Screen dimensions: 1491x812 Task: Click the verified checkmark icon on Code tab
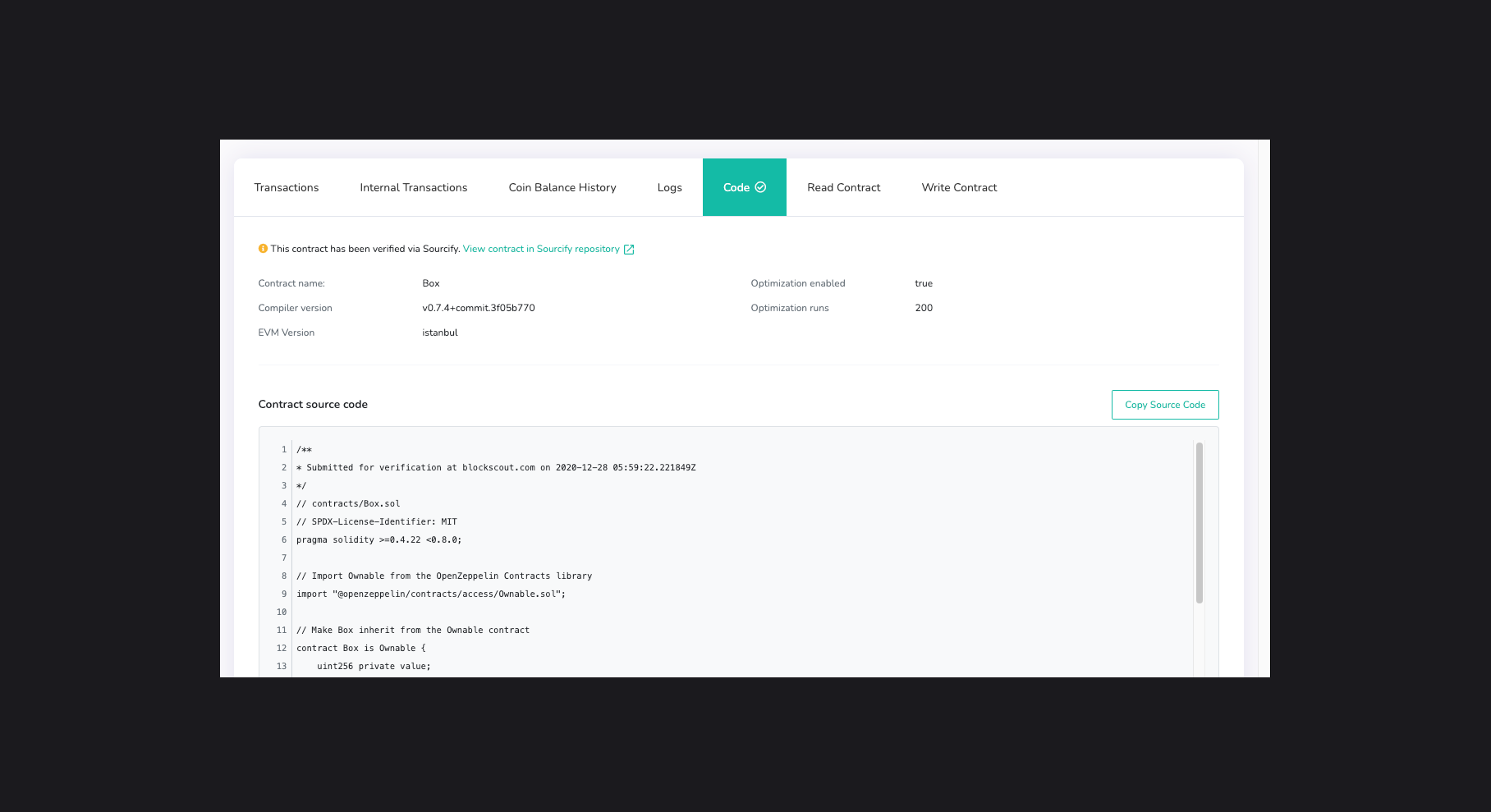760,187
